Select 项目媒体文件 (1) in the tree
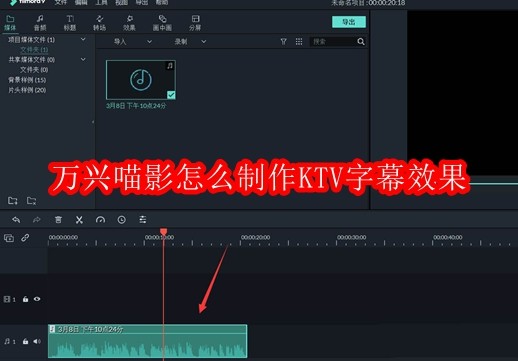 pos(31,40)
